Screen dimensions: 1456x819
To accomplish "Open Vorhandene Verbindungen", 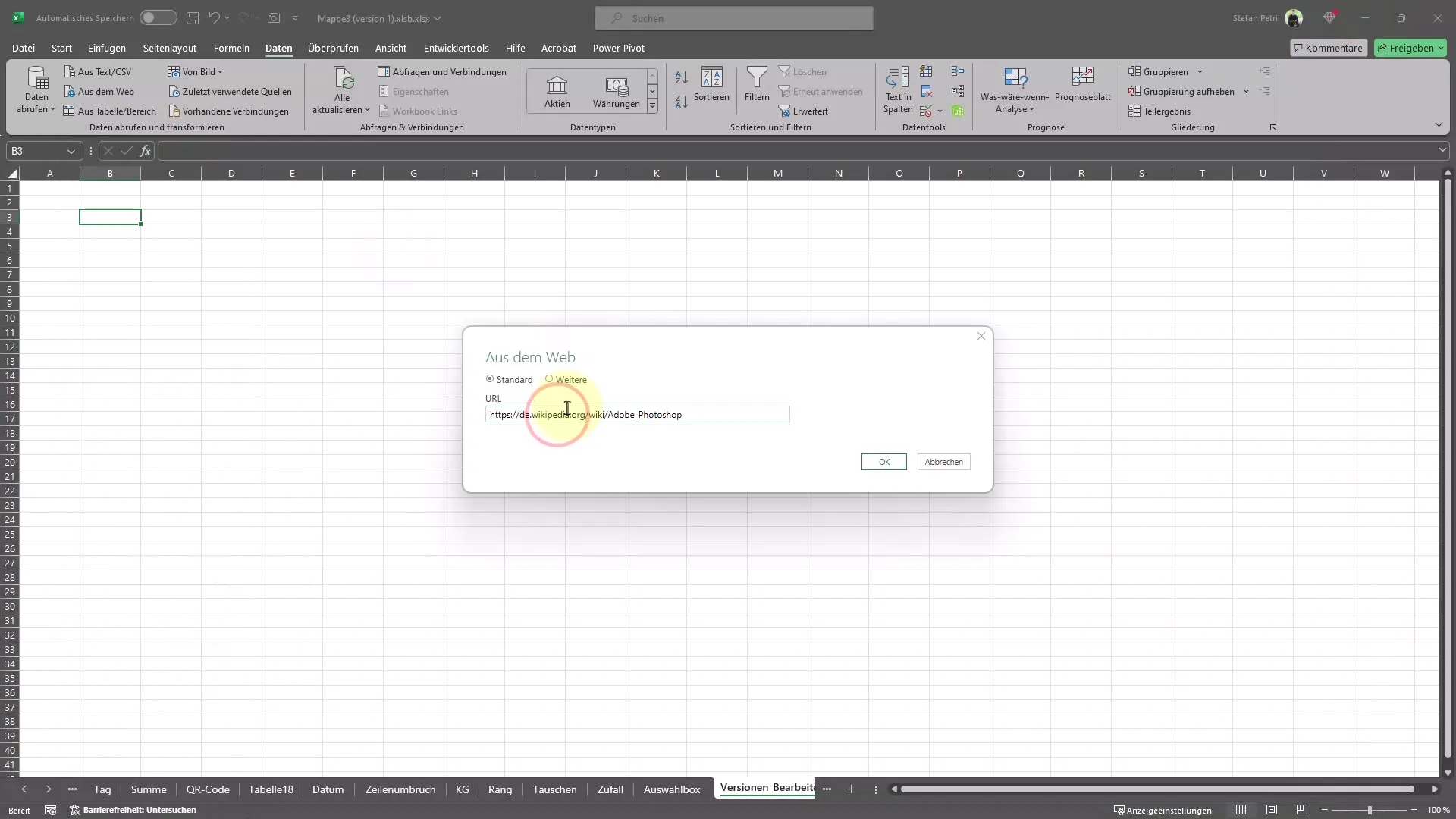I will coord(228,111).
